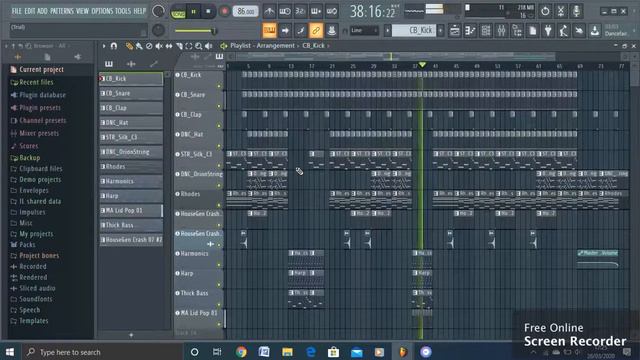Select the playlist paint brush tool
Image resolution: width=640 pixels, height=360 pixels.
(139, 46)
